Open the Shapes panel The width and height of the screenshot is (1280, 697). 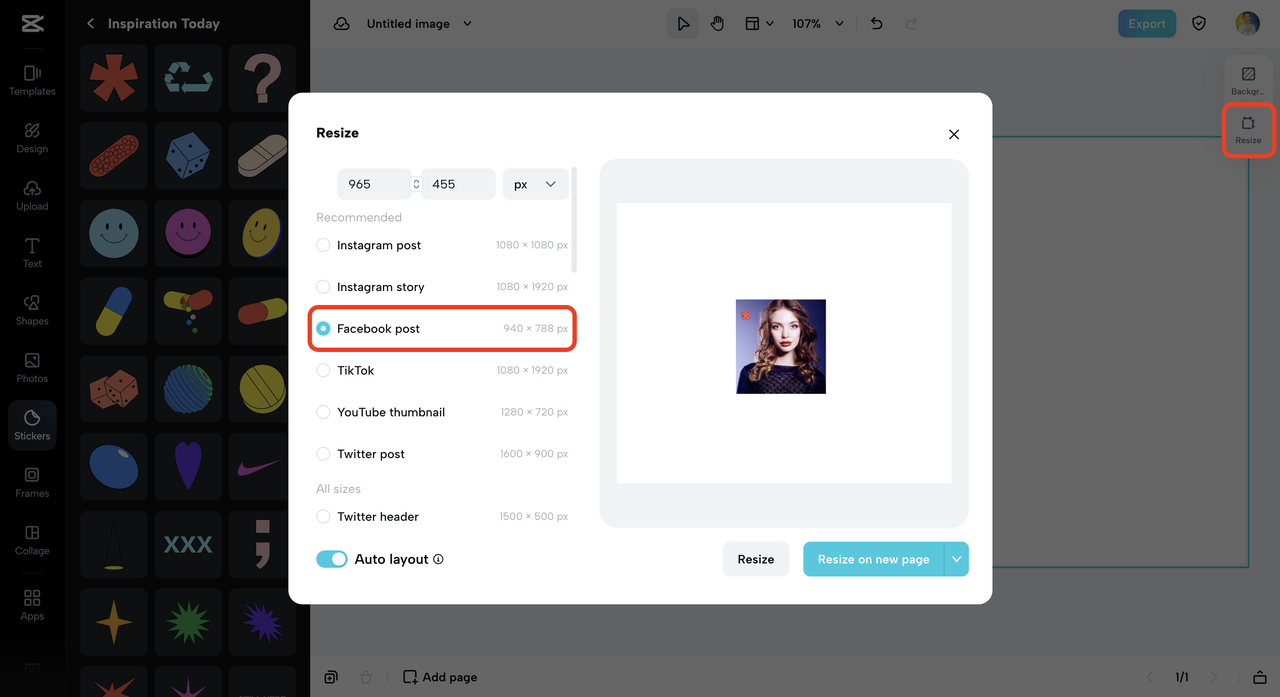coord(32,310)
